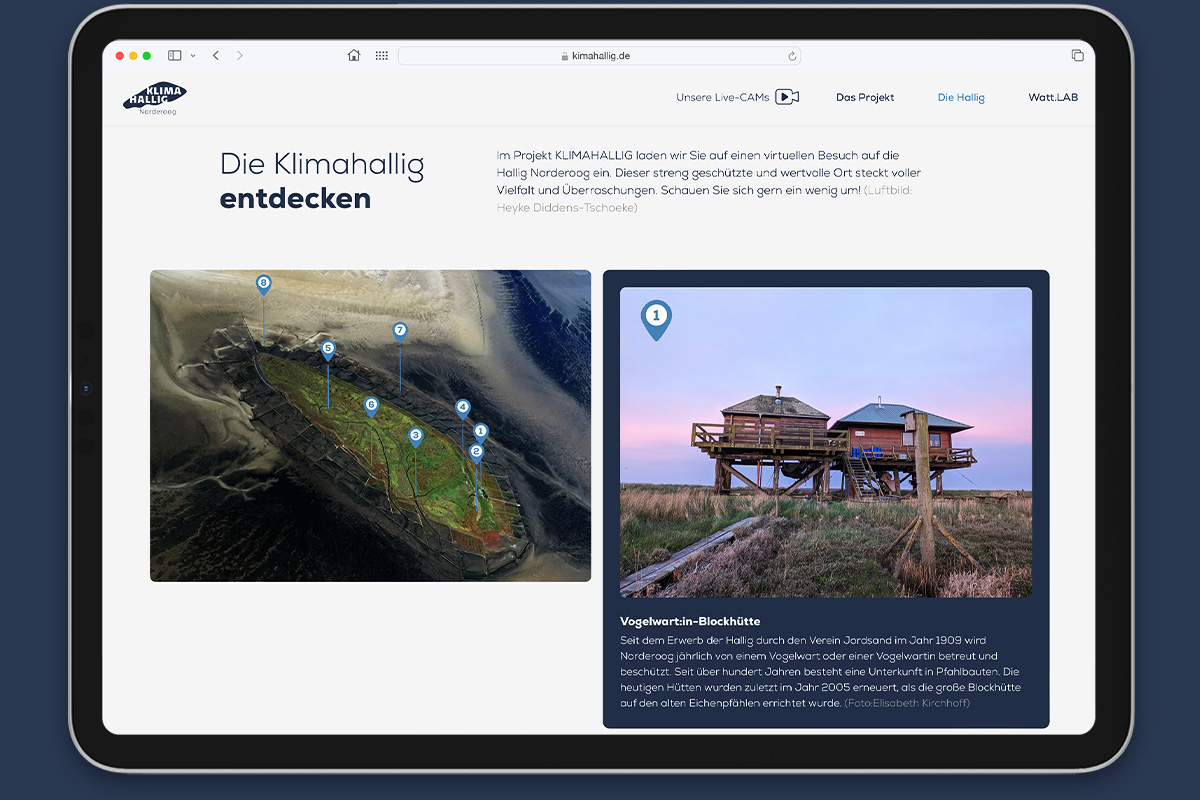
Task: Open the Safari tab overview button
Action: [x=1077, y=56]
